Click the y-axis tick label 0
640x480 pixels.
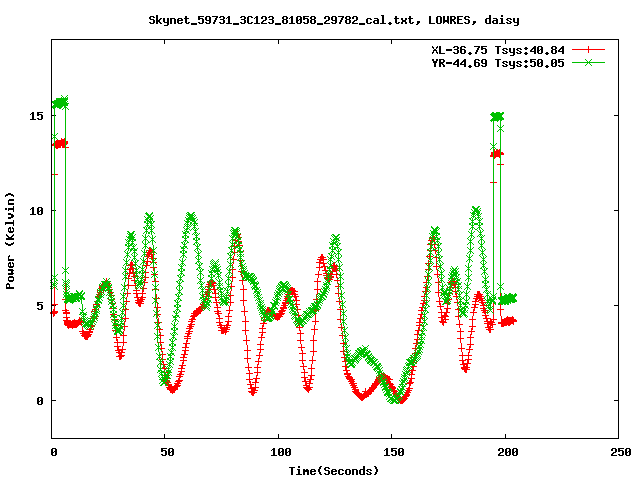click(40, 401)
